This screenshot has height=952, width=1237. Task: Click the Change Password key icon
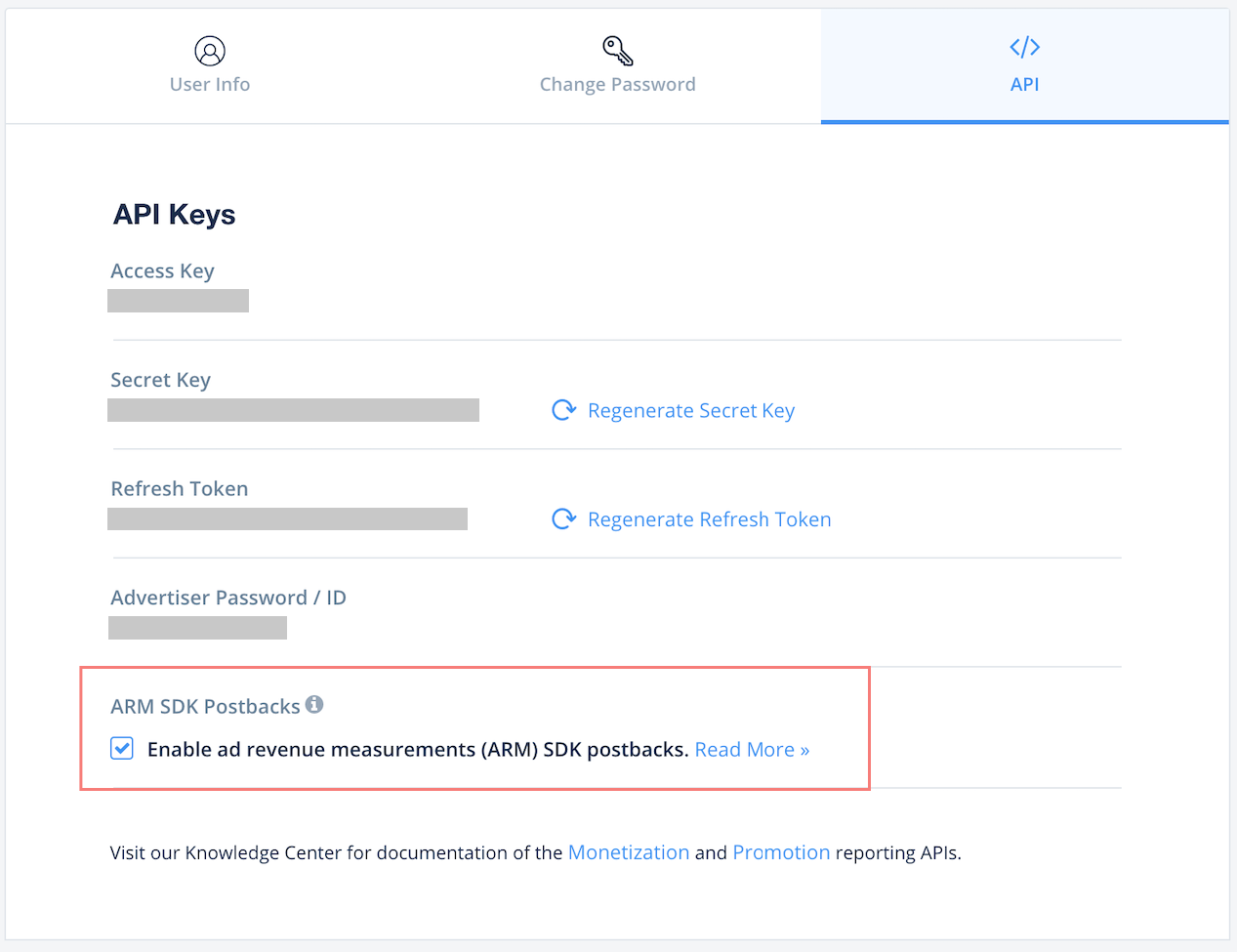pyautogui.click(x=618, y=51)
